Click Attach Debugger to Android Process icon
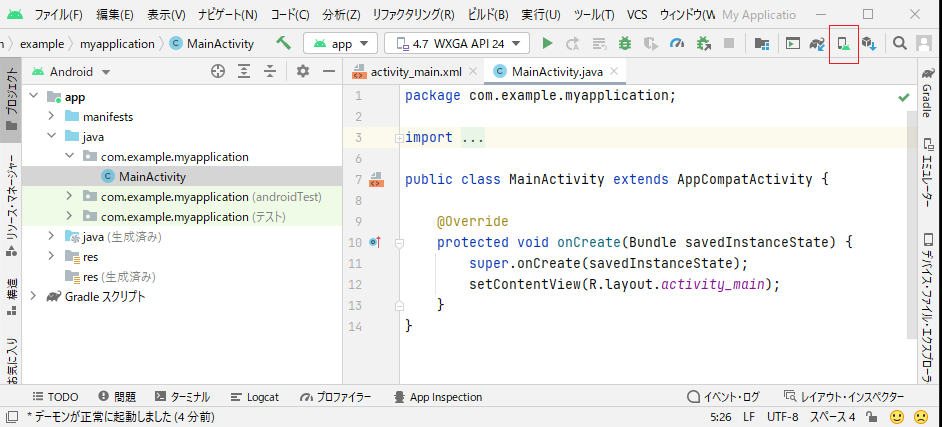This screenshot has width=942, height=427. click(x=703, y=43)
